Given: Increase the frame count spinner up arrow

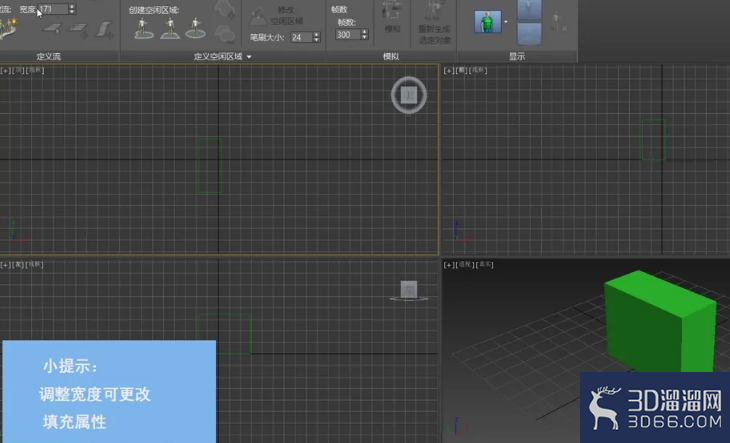Looking at the screenshot, I should coord(365,32).
